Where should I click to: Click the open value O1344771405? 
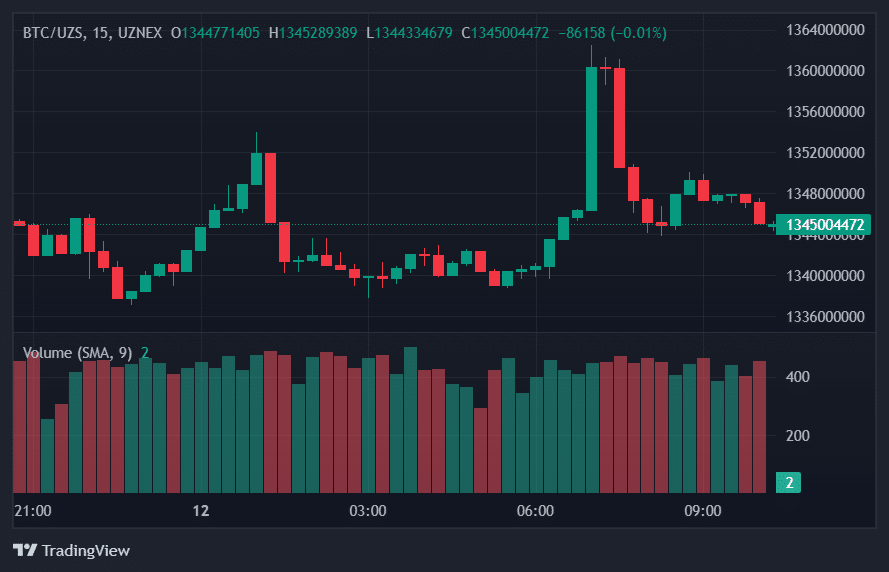click(215, 33)
